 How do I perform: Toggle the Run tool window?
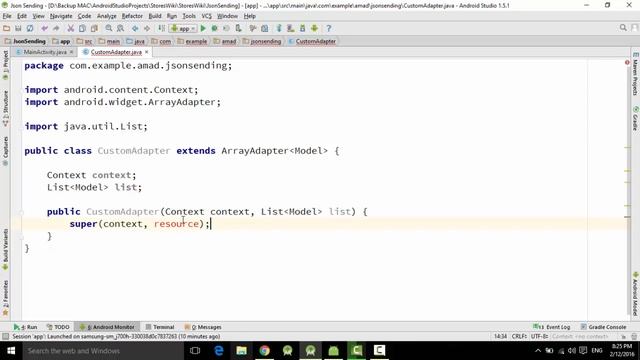(25, 327)
